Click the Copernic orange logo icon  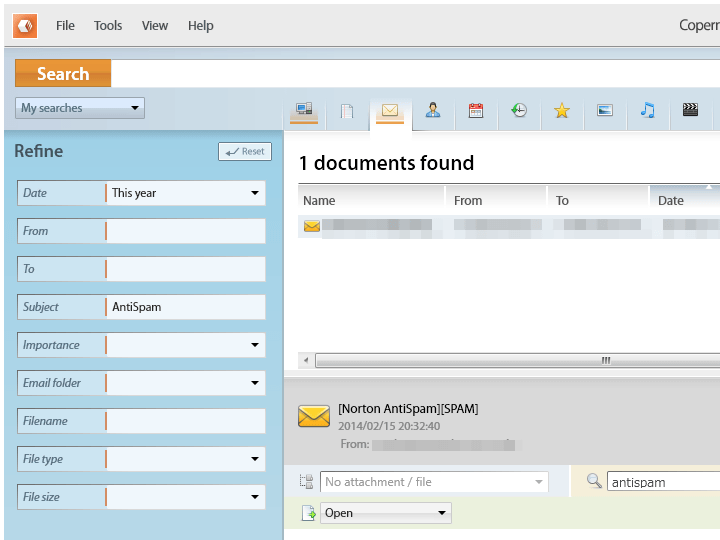pos(25,26)
